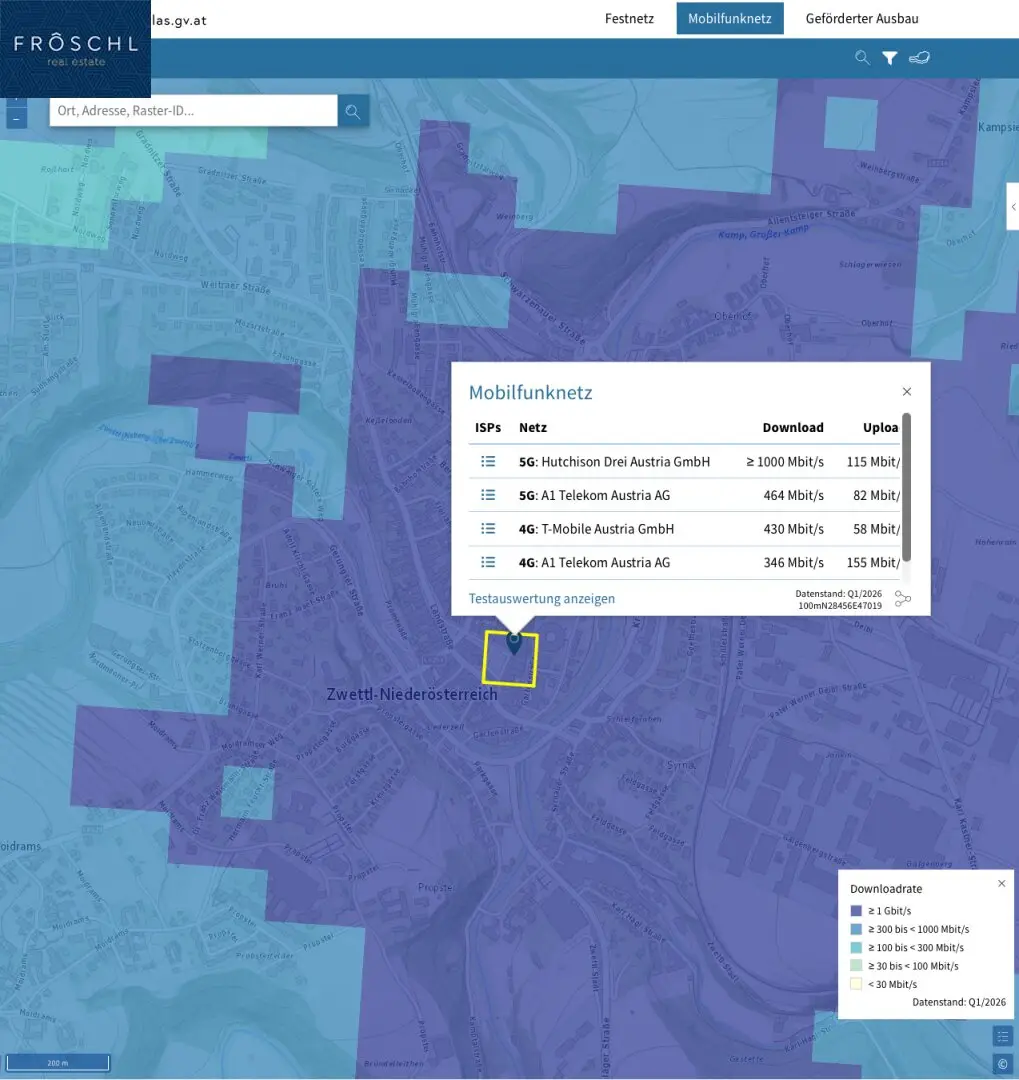Click the < 30 Mbit/s legend swatch

856,984
